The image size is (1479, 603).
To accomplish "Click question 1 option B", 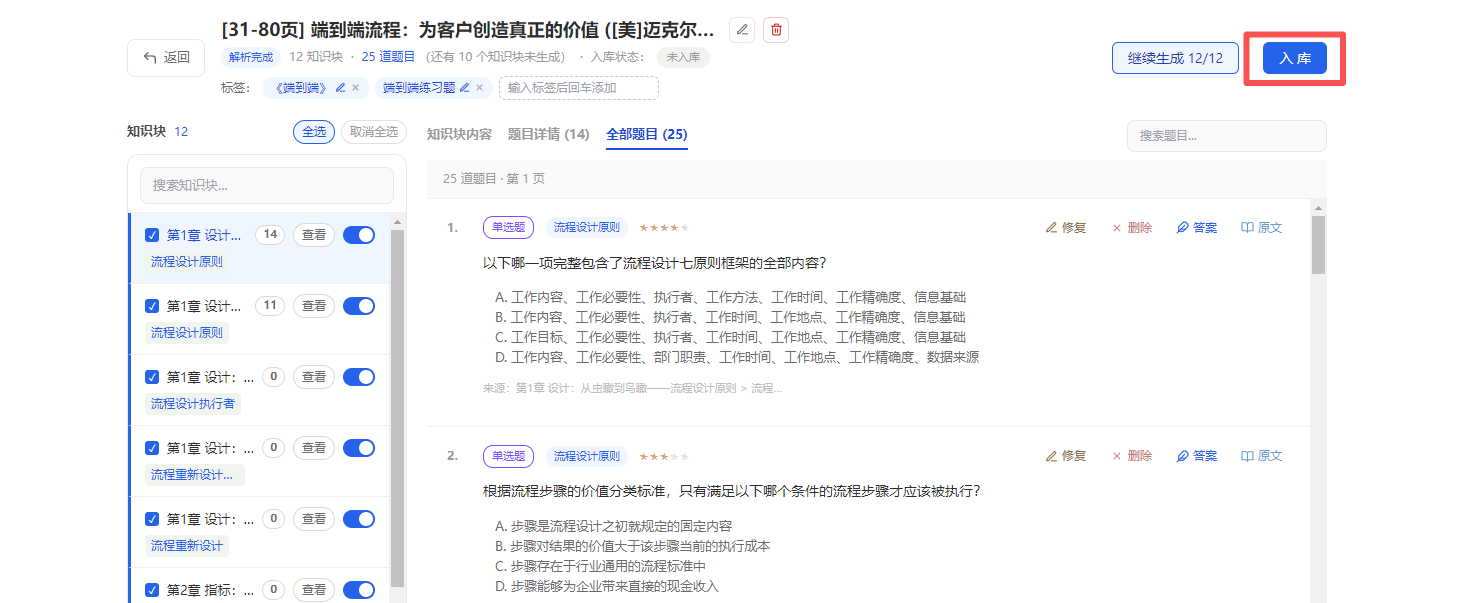I will pyautogui.click(x=730, y=317).
